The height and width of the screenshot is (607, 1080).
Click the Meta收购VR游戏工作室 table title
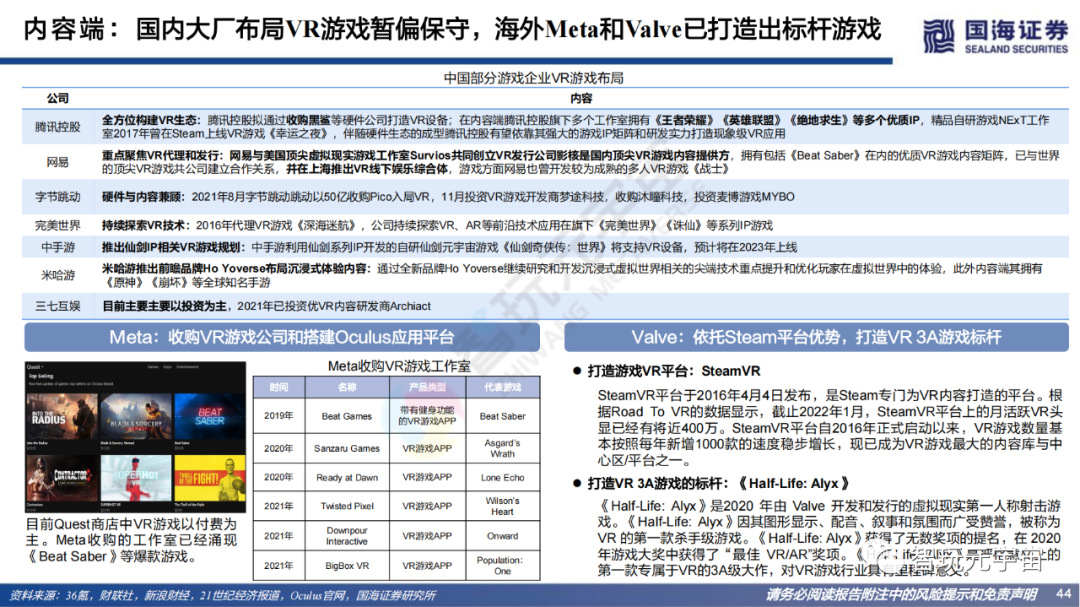[x=399, y=367]
